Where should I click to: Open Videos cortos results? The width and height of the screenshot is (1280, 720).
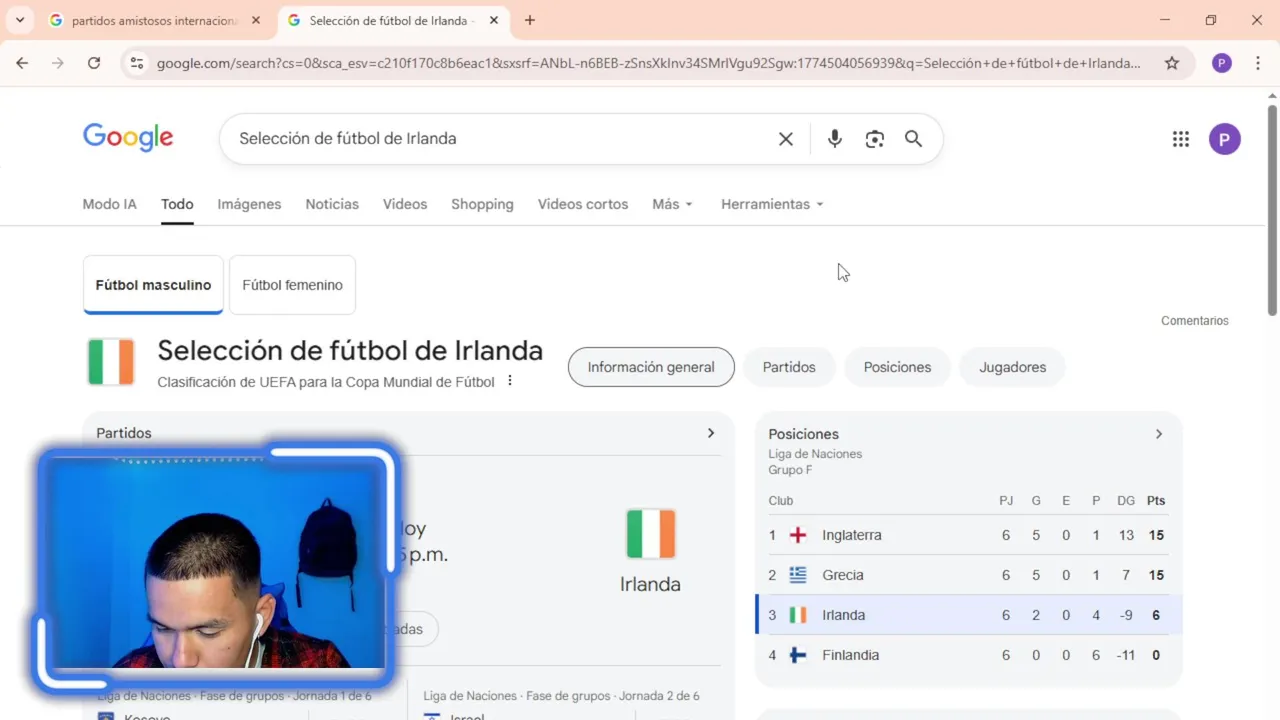point(583,204)
